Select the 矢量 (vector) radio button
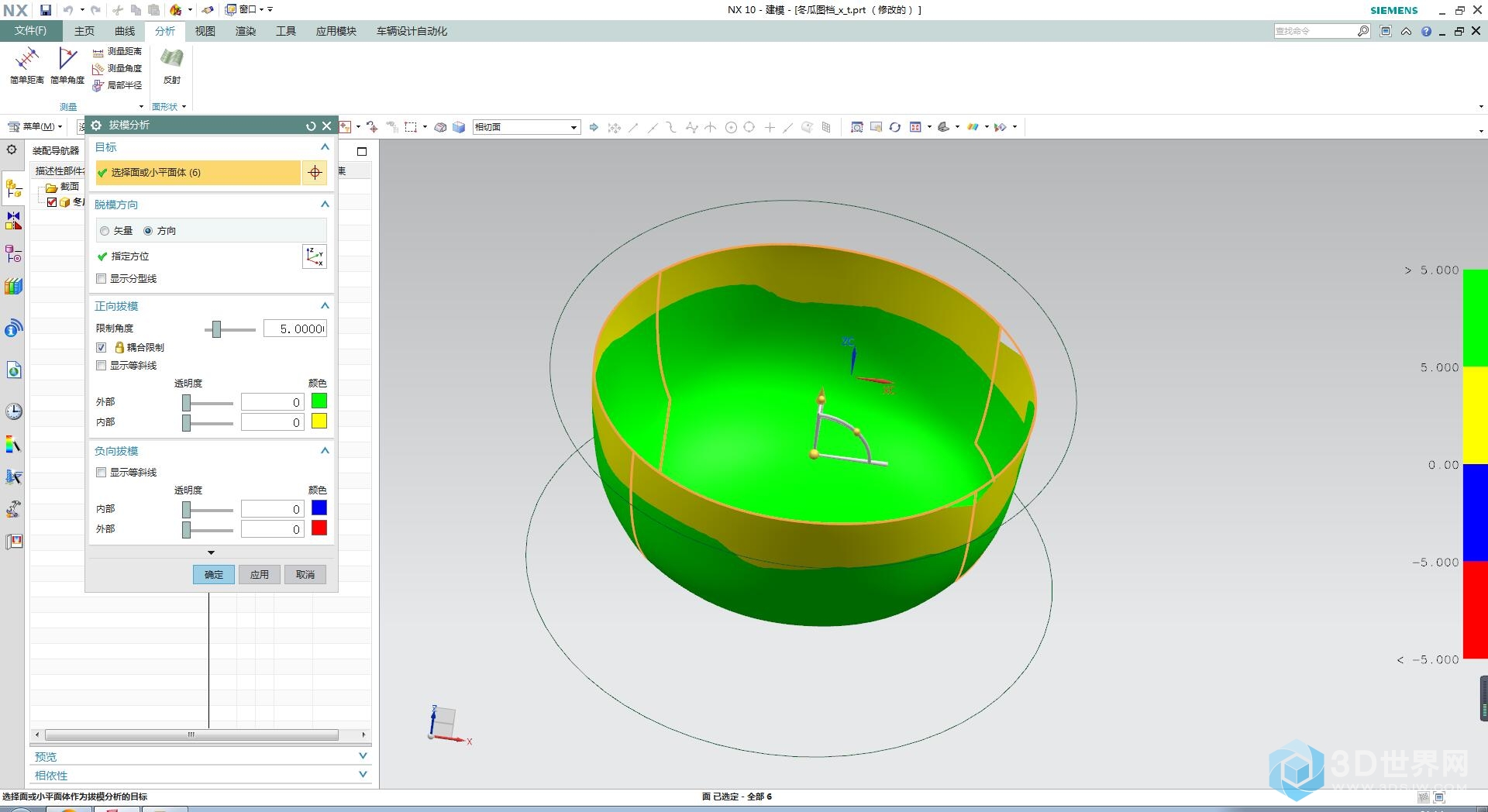The image size is (1488, 812). coord(105,231)
